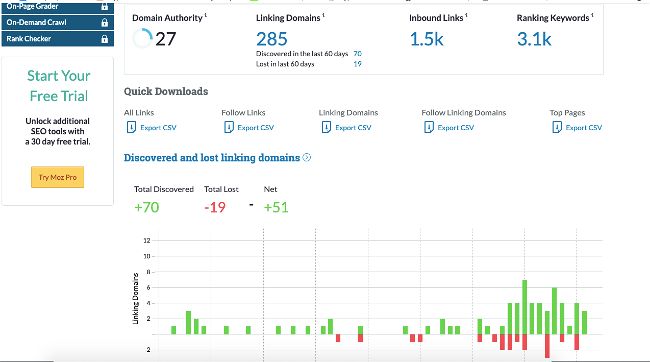
Task: Click the longest red bar in the chart
Action: pos(547,346)
